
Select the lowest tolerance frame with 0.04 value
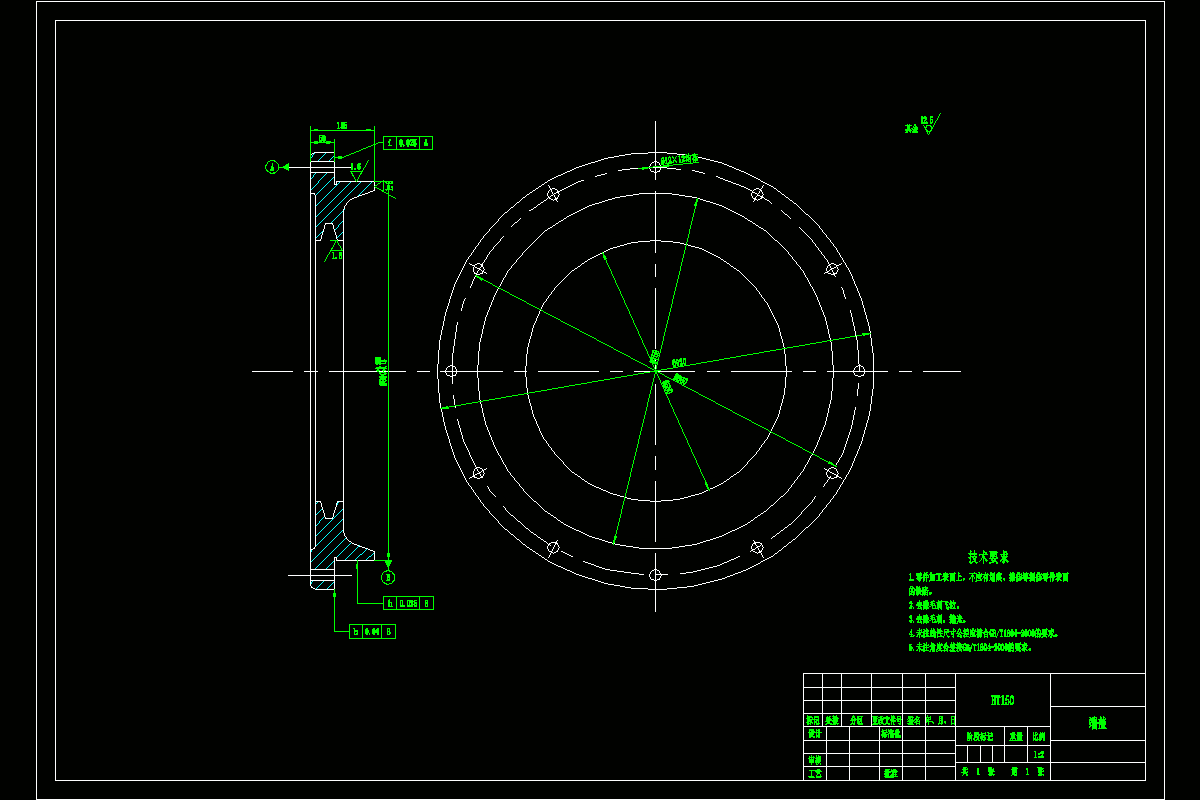point(372,632)
